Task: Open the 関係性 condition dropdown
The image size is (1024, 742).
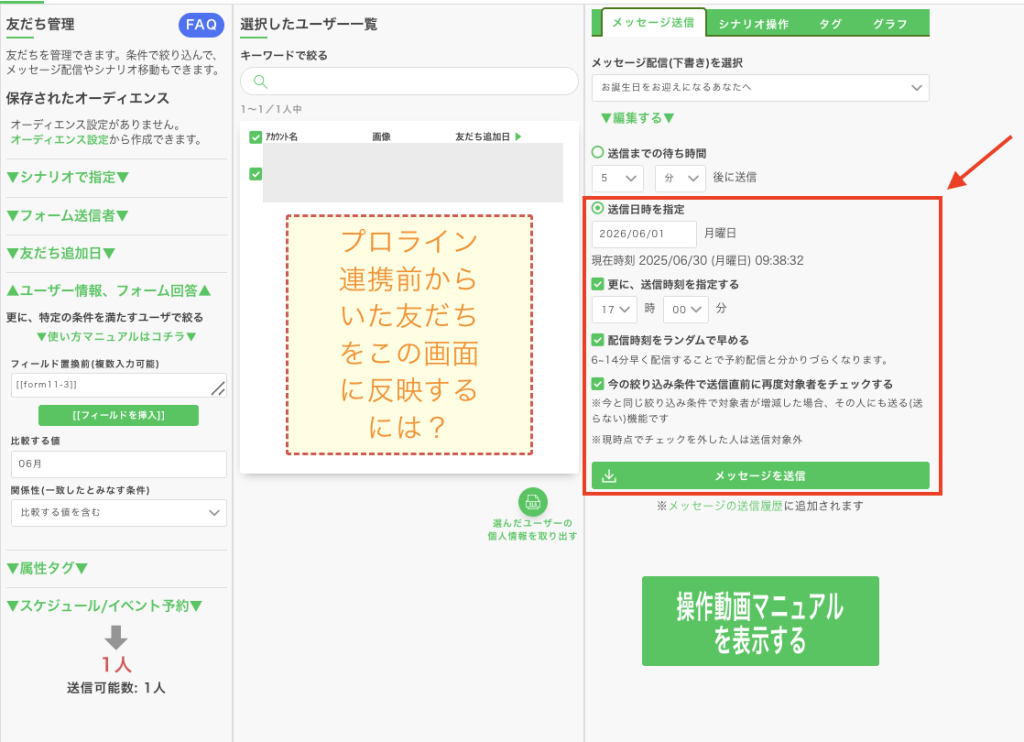Action: click(118, 513)
